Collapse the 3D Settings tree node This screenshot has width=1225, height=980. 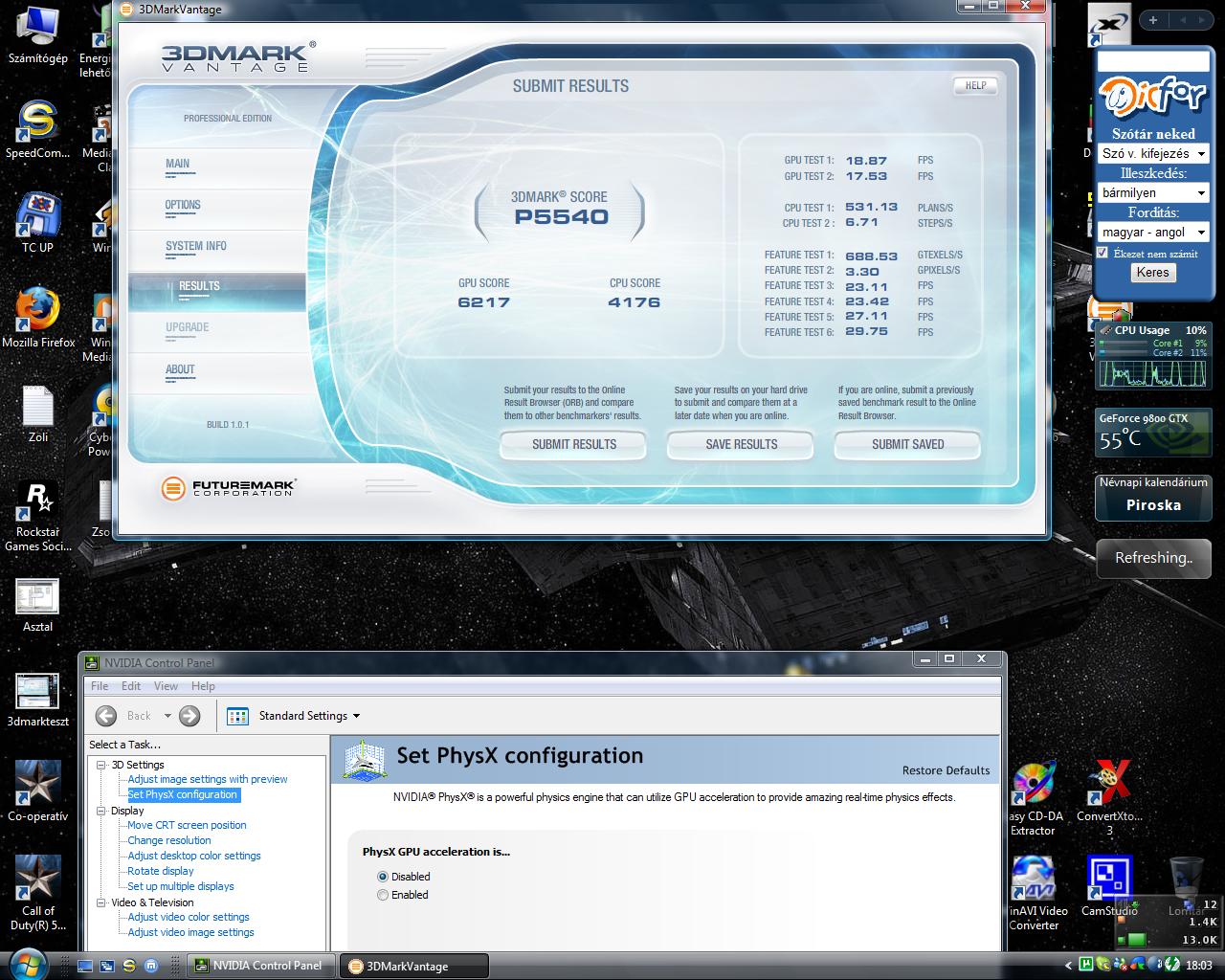pos(101,765)
